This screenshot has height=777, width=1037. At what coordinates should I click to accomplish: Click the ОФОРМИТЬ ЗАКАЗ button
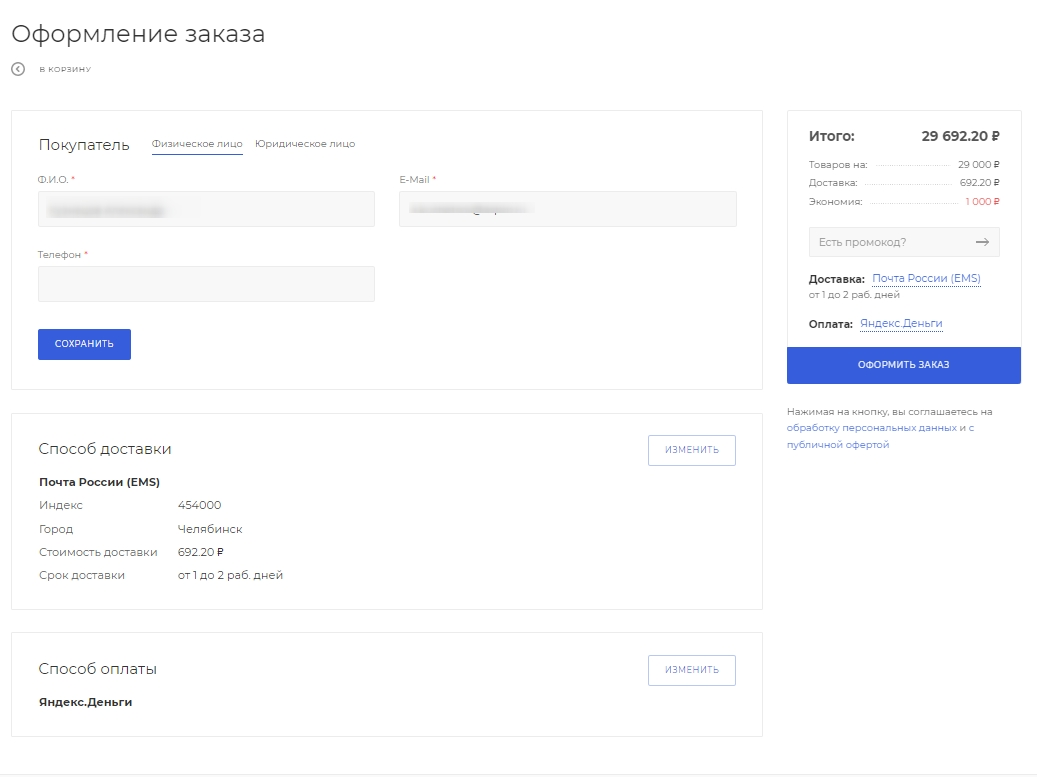click(903, 365)
